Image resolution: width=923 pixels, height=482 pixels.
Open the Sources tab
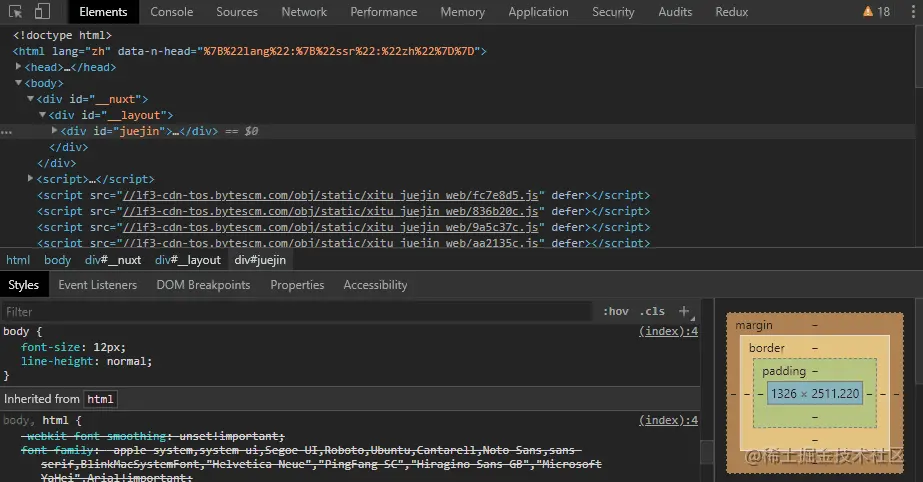click(x=237, y=12)
